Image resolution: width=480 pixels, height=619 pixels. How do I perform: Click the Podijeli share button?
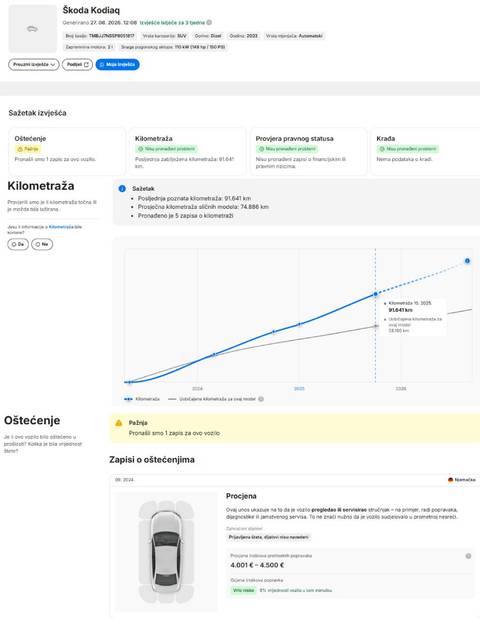point(77,64)
